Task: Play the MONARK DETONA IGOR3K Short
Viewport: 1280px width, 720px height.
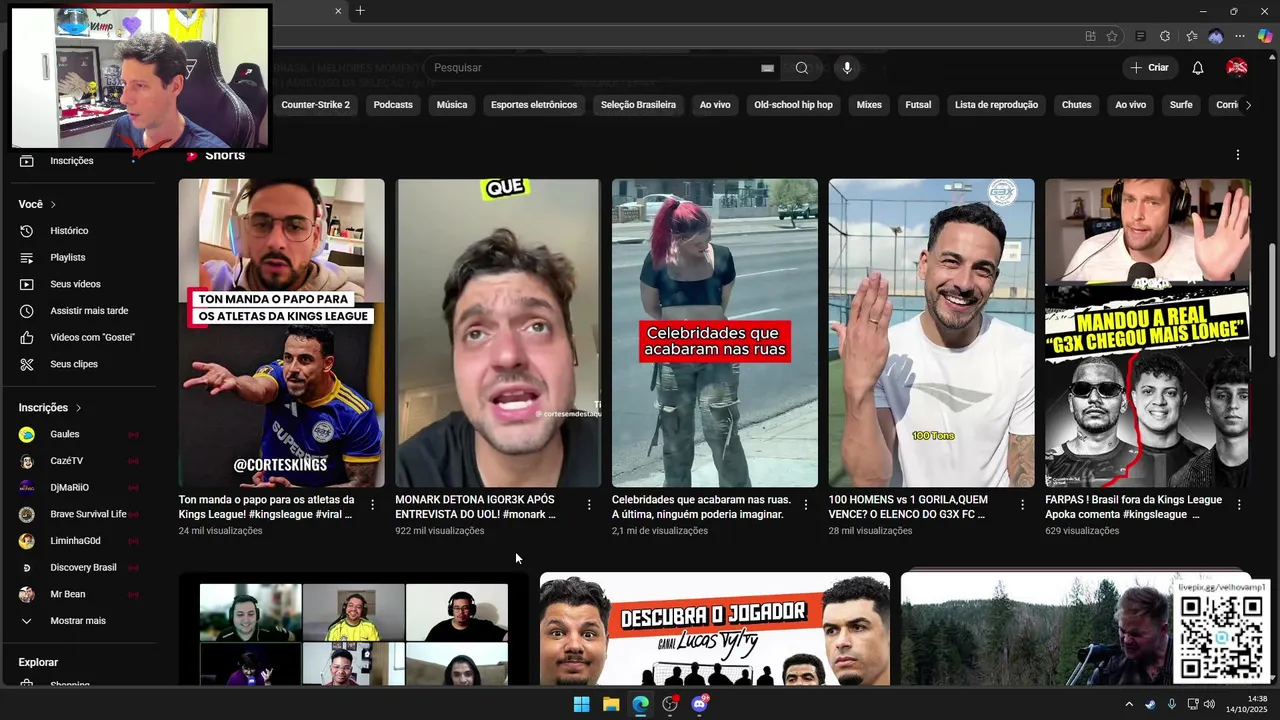Action: pos(498,333)
